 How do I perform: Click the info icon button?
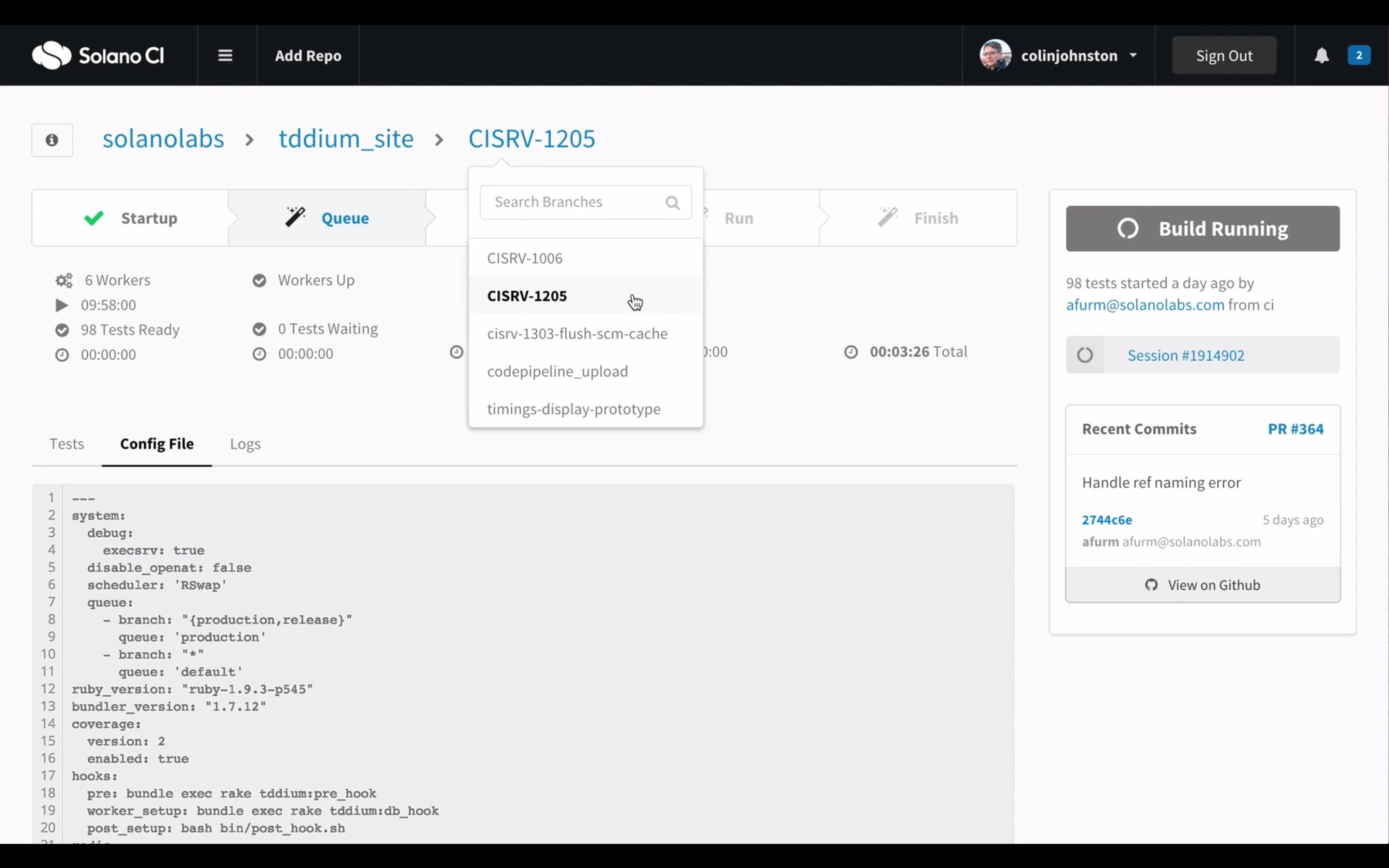(x=52, y=140)
